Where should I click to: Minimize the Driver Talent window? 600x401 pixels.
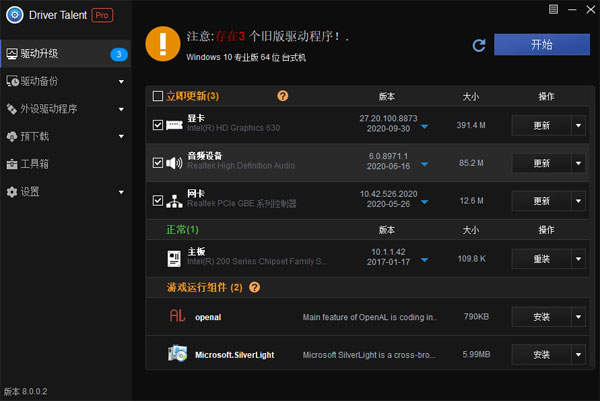click(572, 10)
